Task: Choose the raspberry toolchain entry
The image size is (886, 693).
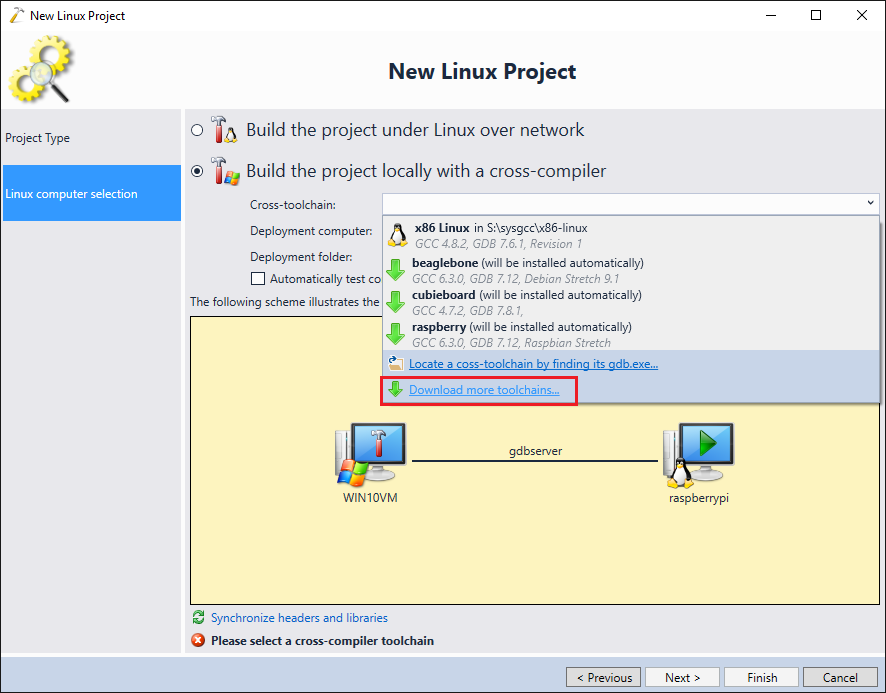Action: 631,335
